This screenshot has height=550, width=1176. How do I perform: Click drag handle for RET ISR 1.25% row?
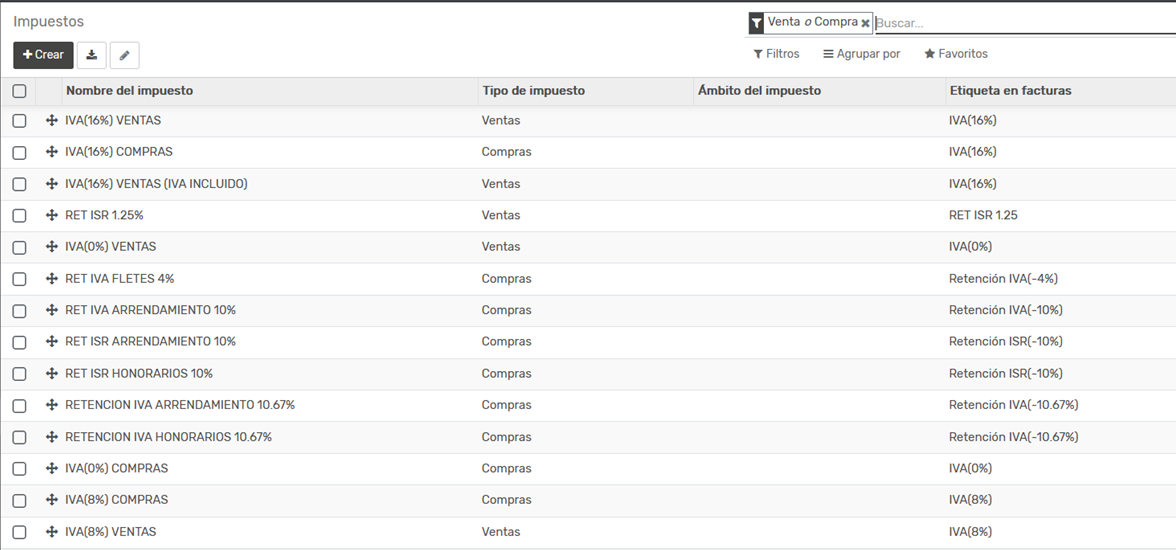[x=52, y=215]
